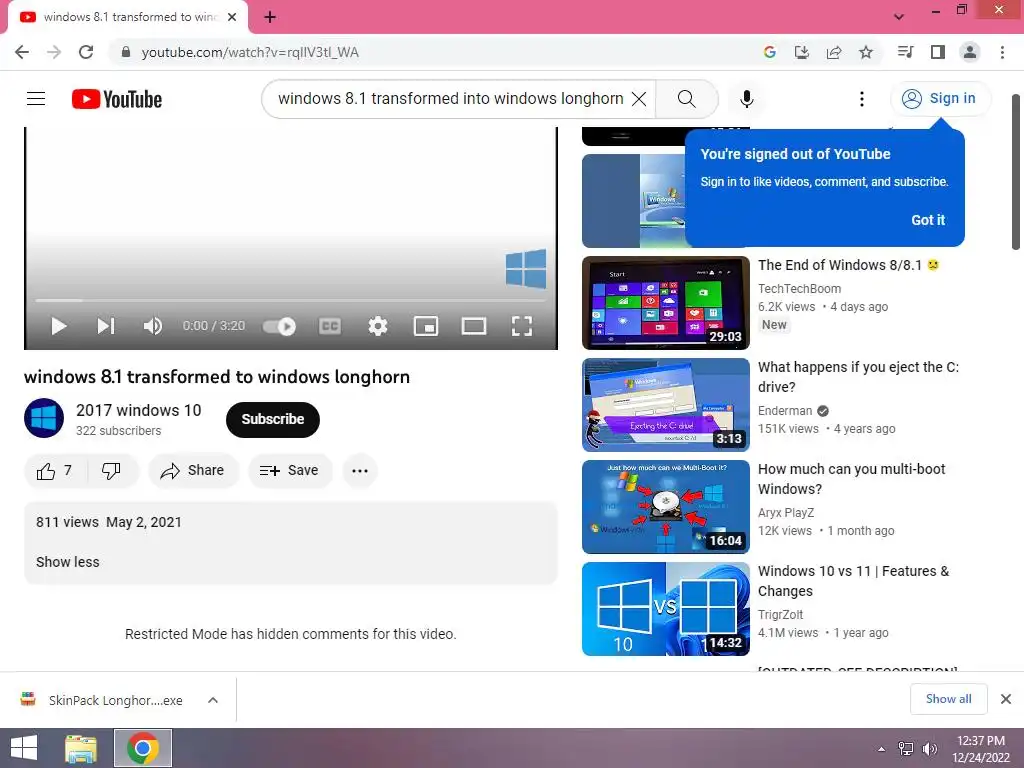Close the YouTube tab
Viewport: 1024px width, 768px height.
click(232, 17)
